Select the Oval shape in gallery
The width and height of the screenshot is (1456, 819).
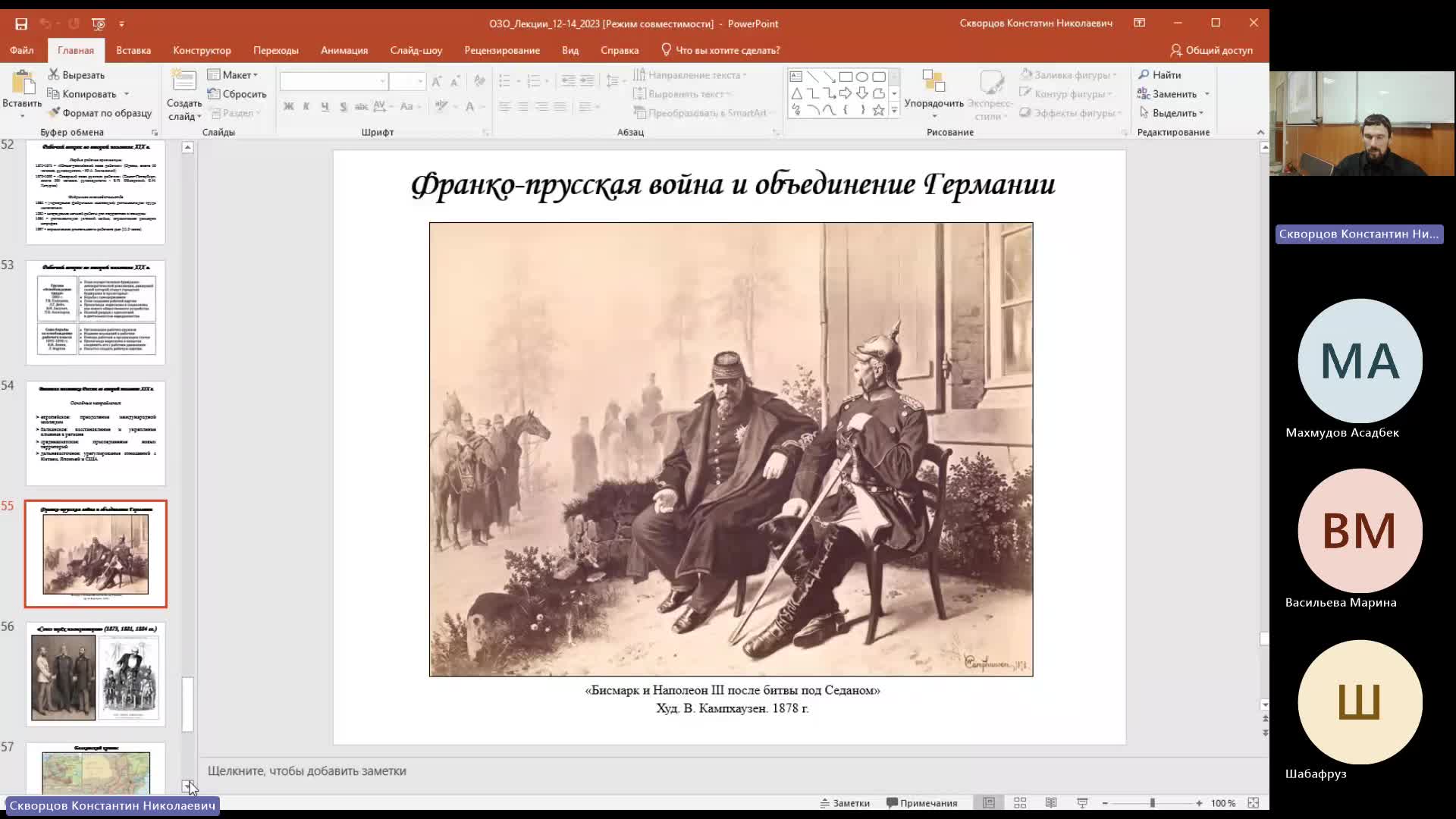pyautogui.click(x=862, y=77)
